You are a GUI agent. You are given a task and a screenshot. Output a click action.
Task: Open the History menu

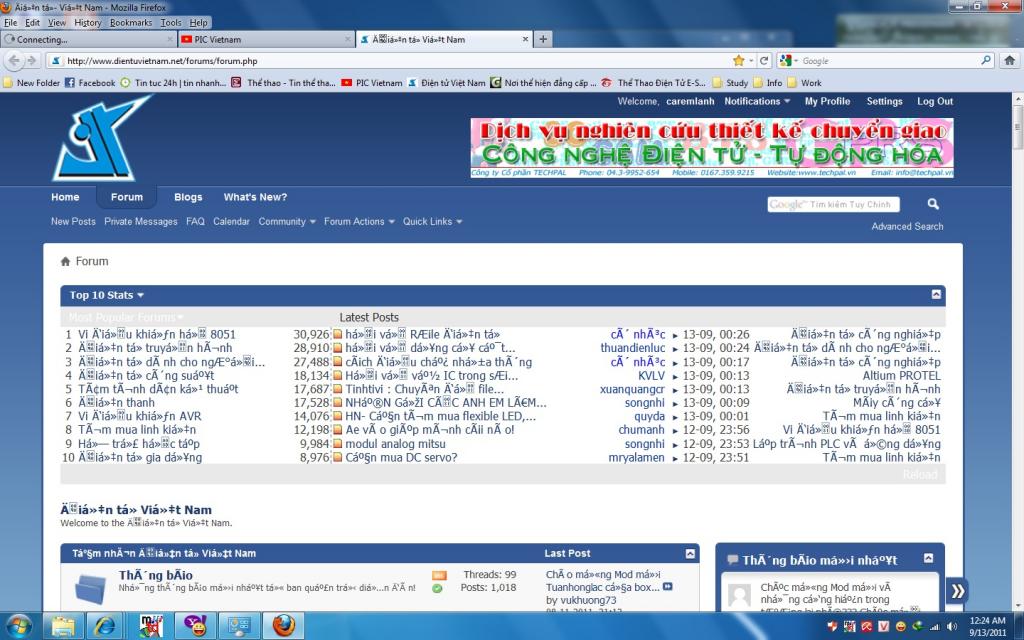click(x=88, y=22)
